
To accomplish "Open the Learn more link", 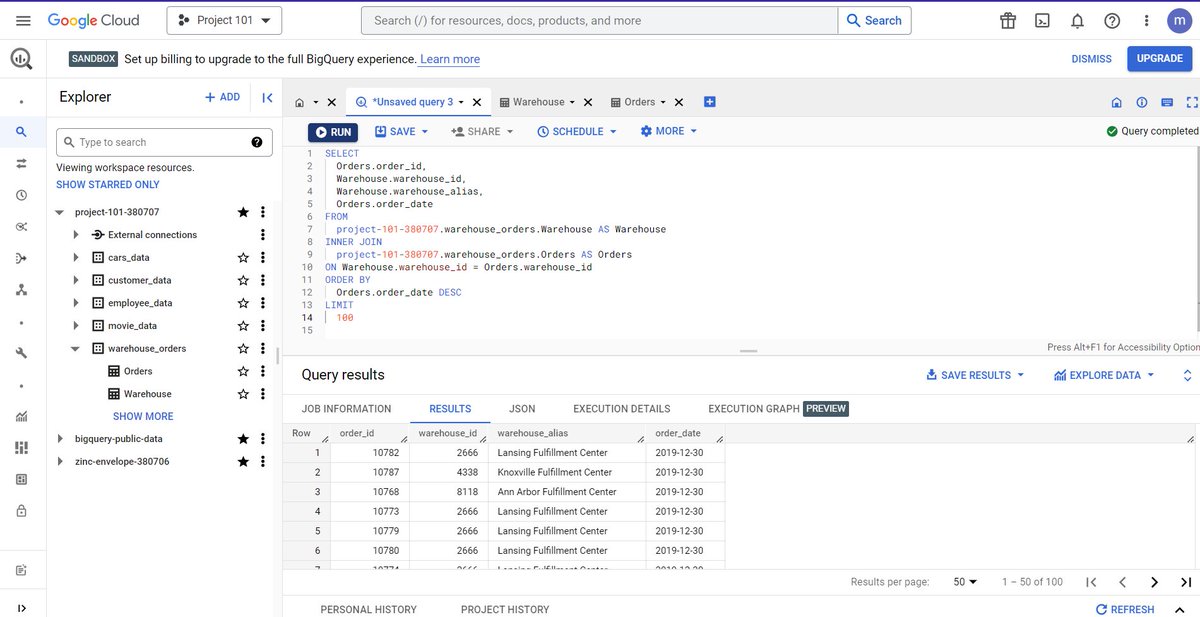I will pos(450,59).
